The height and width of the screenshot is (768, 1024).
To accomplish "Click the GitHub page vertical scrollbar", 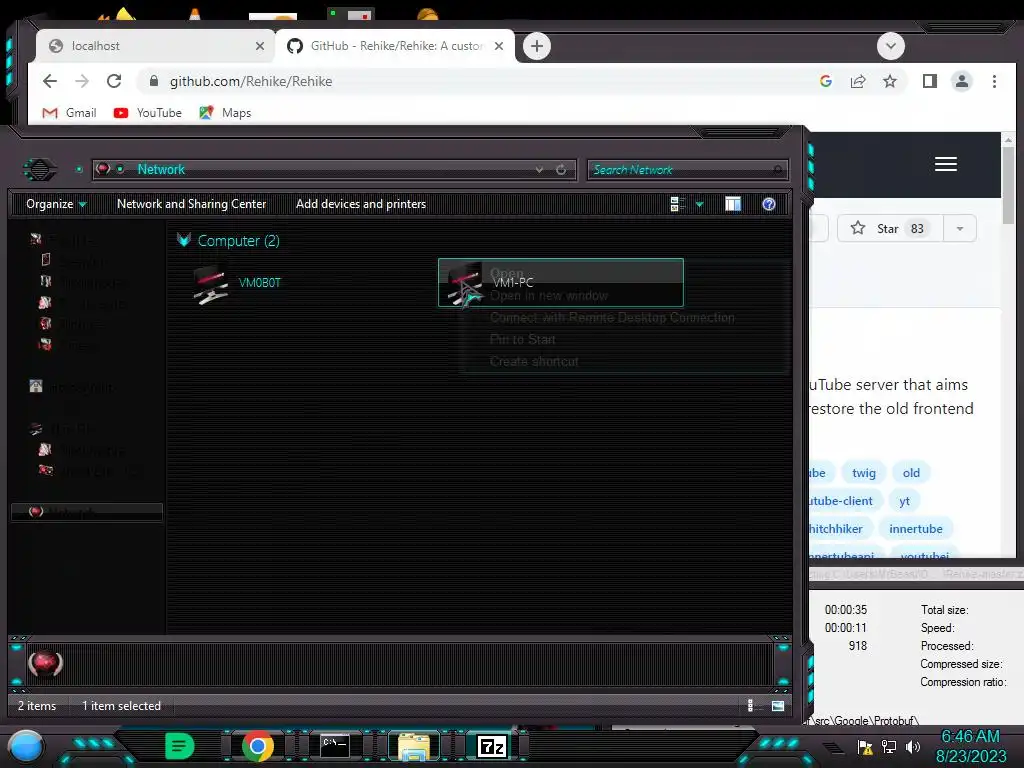I will coord(1008,185).
